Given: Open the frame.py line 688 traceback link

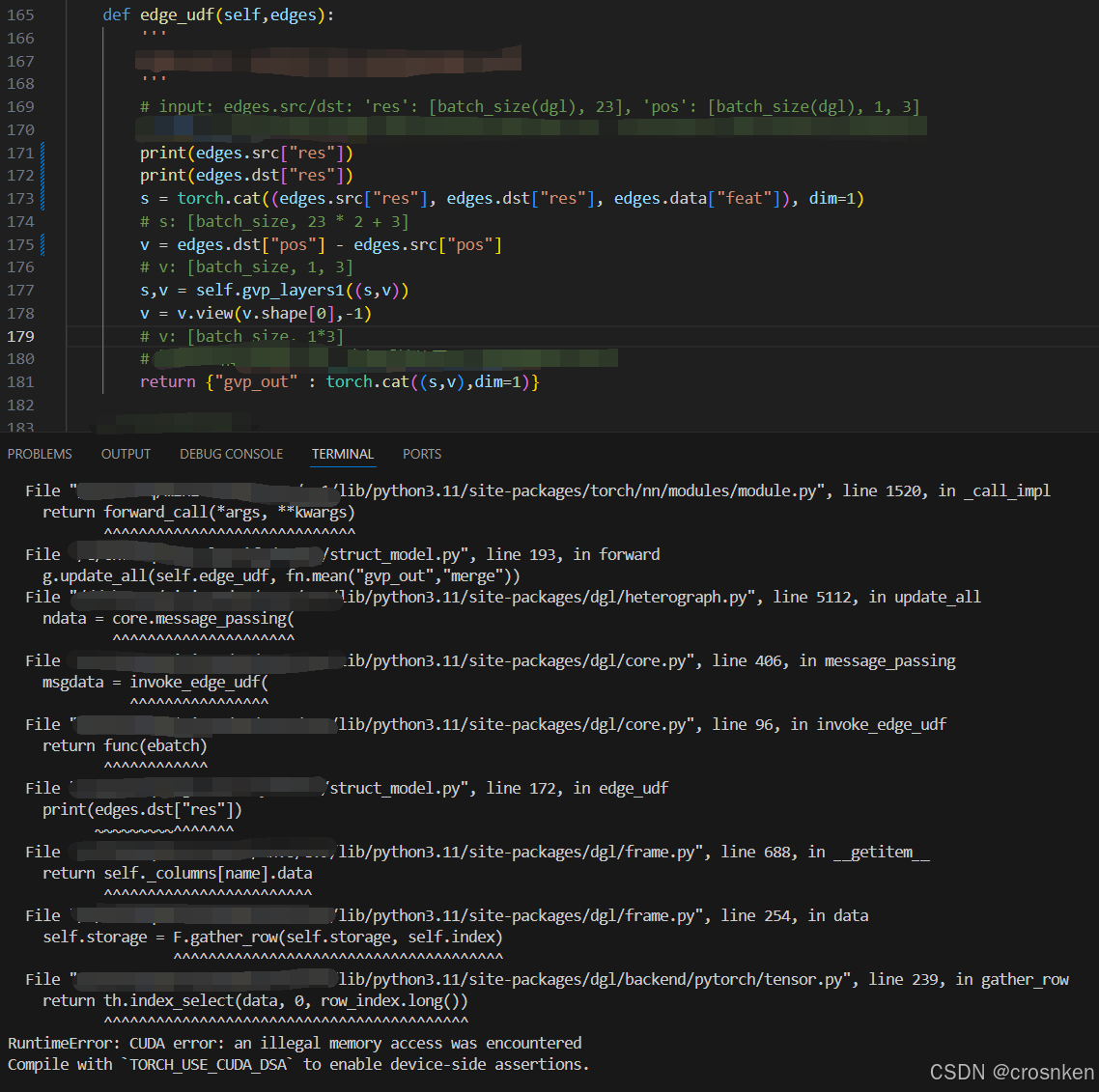Looking at the screenshot, I should coord(637,851).
